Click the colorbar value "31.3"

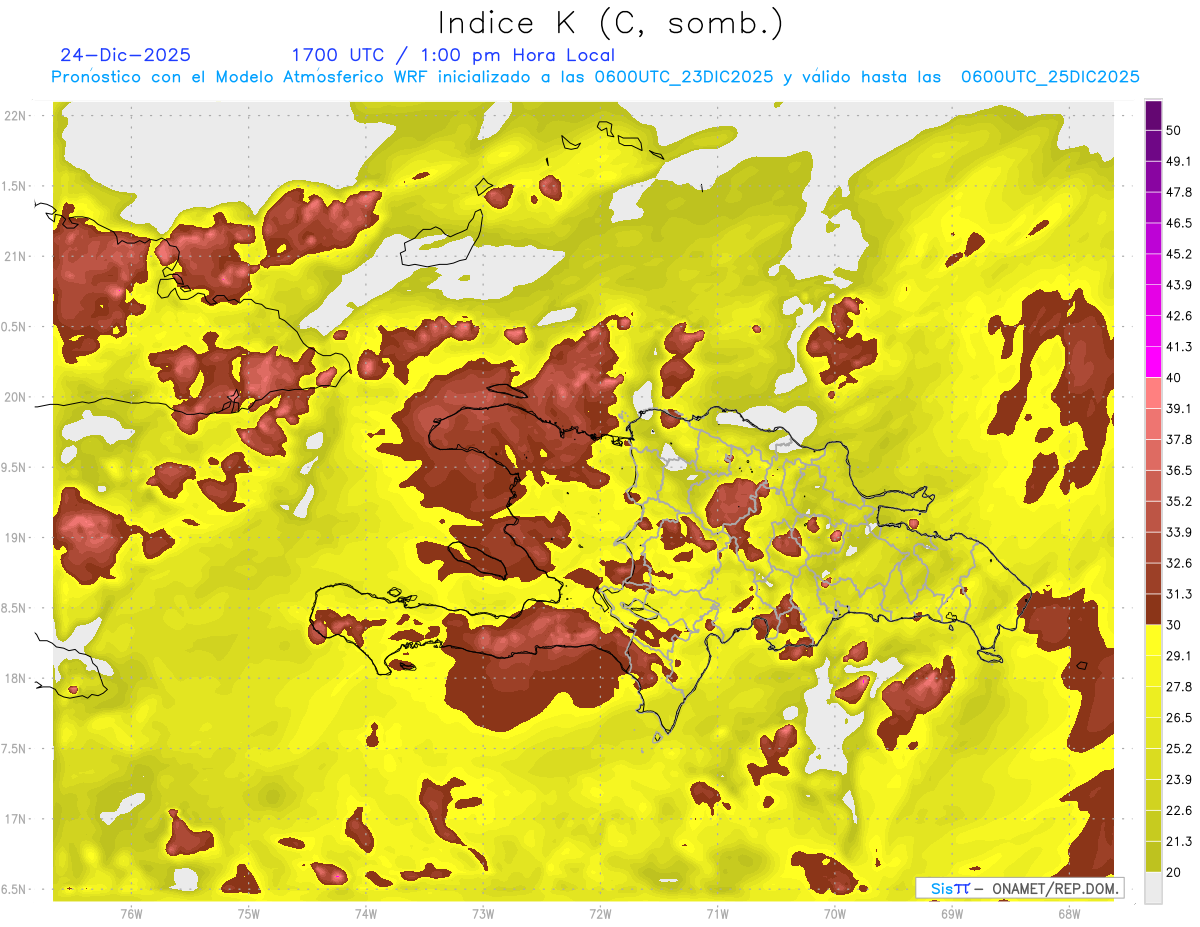(x=1179, y=594)
